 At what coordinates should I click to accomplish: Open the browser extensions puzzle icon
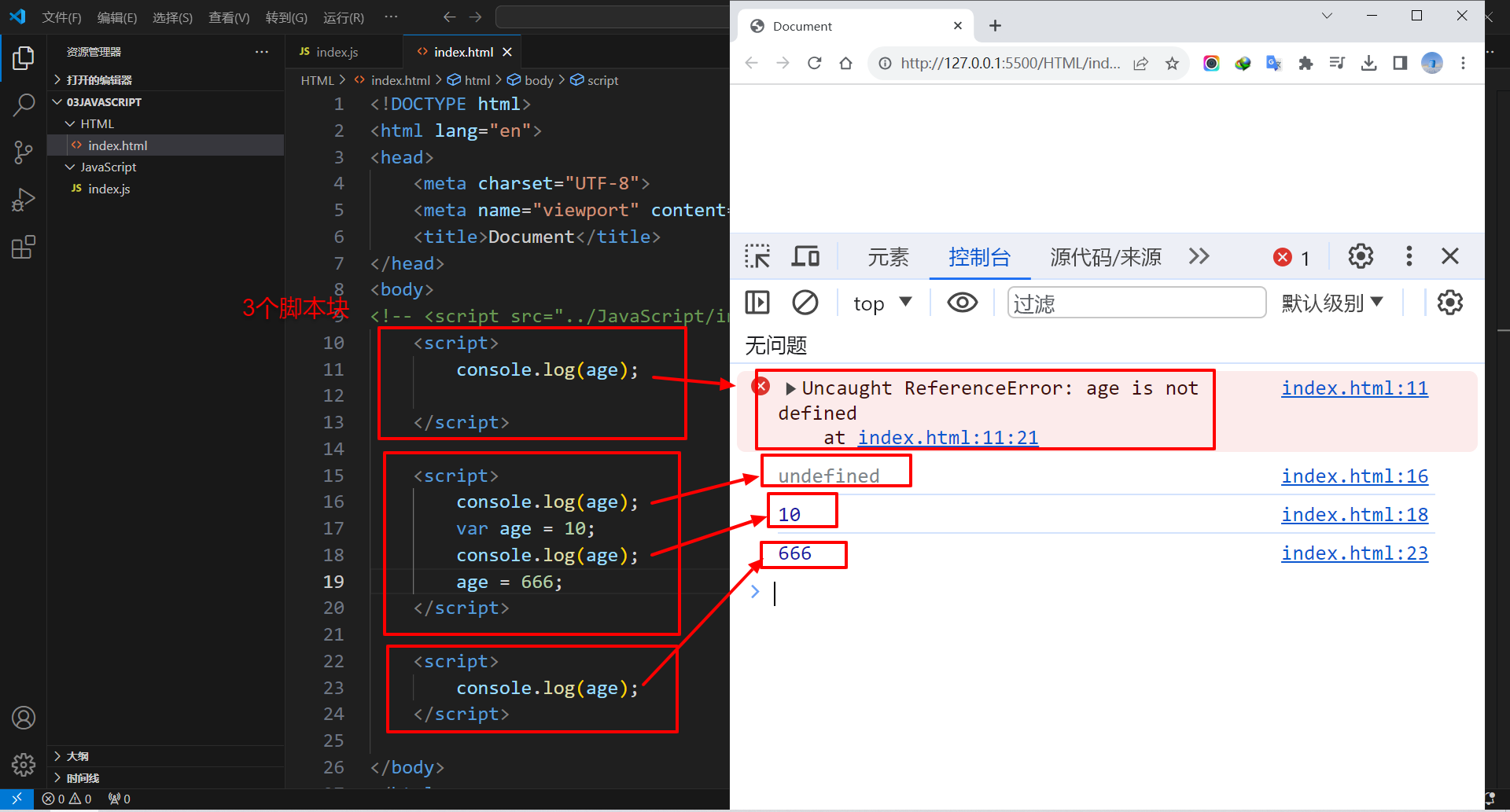[x=1306, y=63]
